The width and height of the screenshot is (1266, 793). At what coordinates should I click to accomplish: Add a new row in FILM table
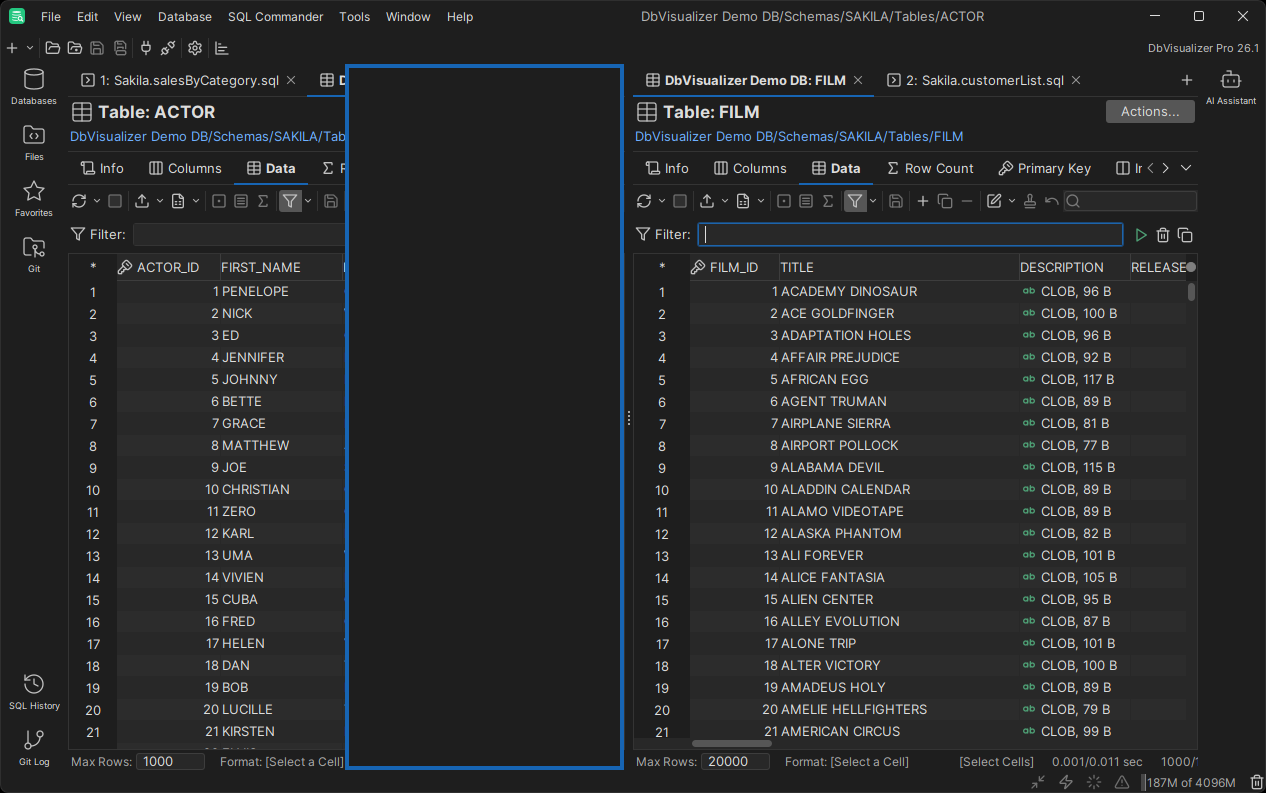[x=923, y=201]
